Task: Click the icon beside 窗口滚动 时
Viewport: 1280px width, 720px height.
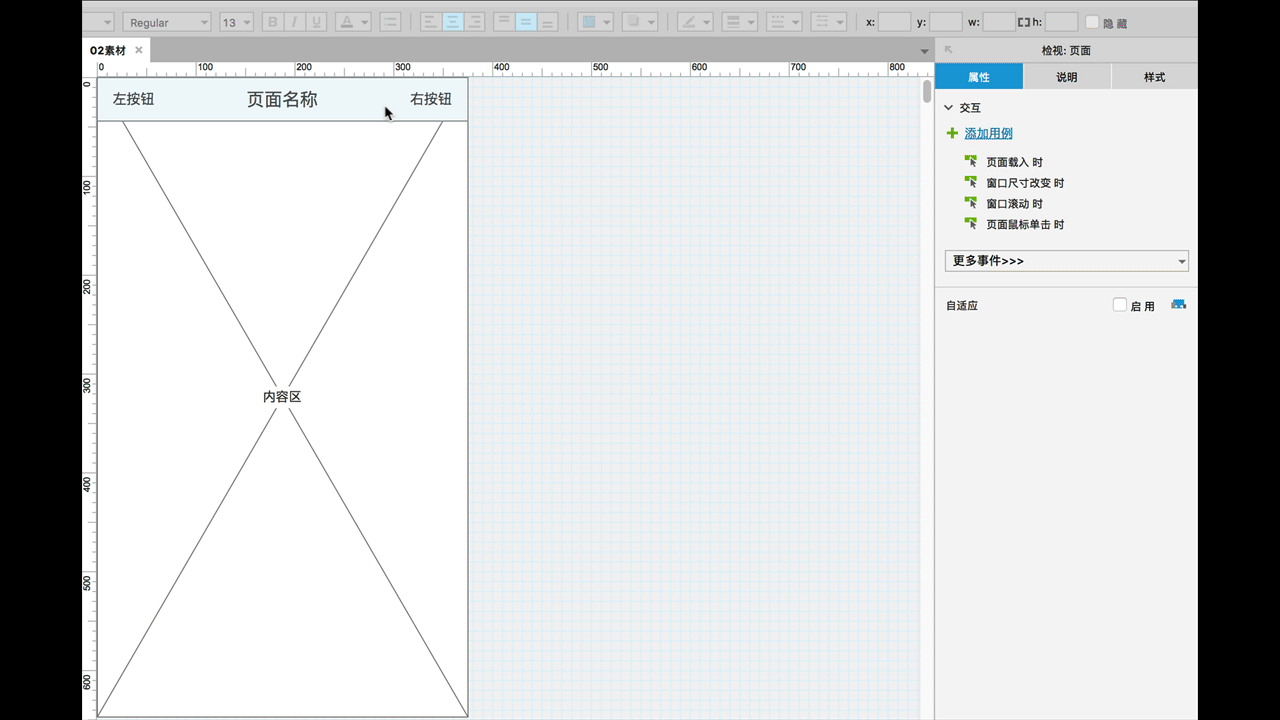Action: (x=970, y=203)
